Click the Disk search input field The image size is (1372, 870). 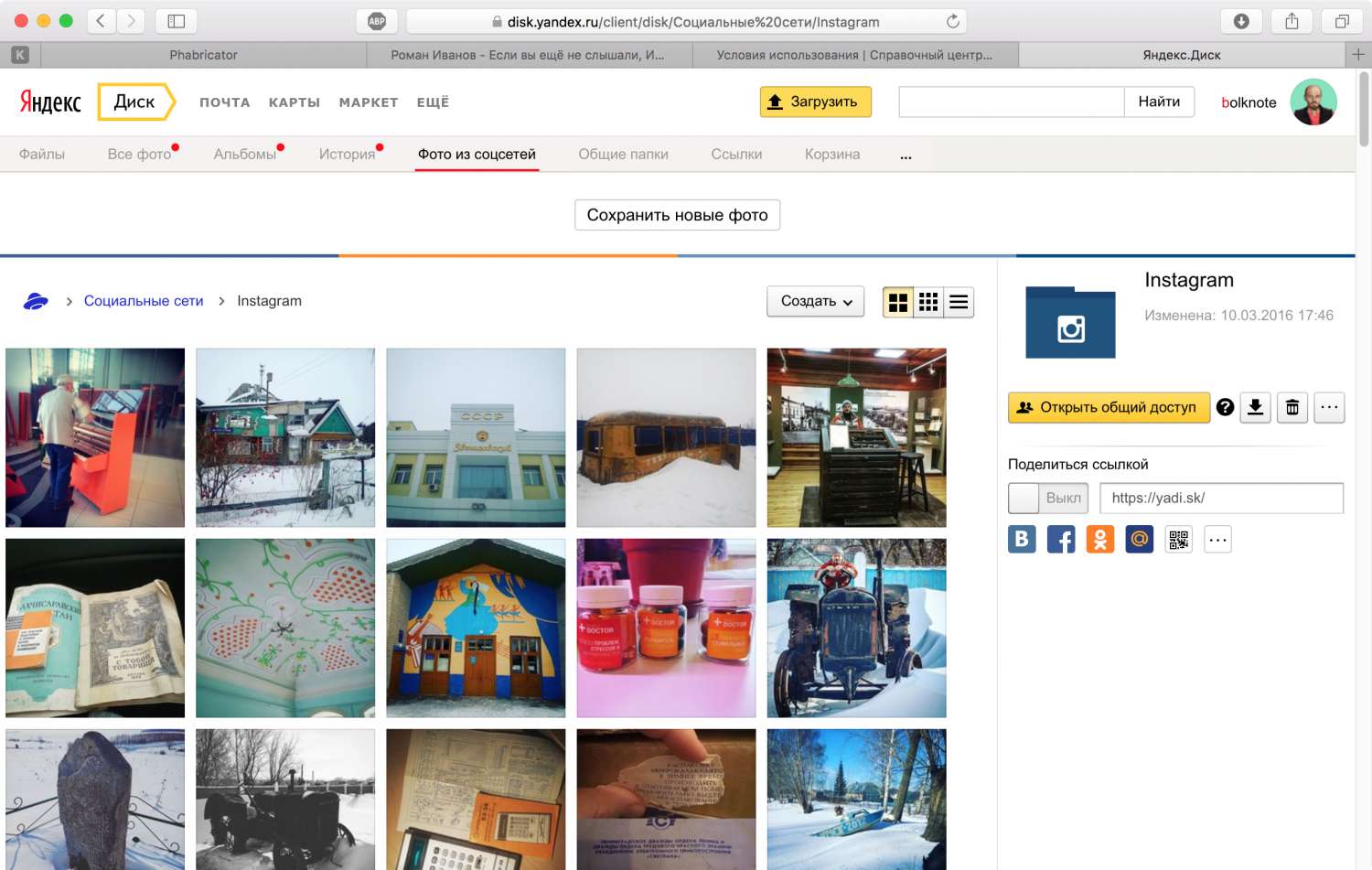[1012, 102]
